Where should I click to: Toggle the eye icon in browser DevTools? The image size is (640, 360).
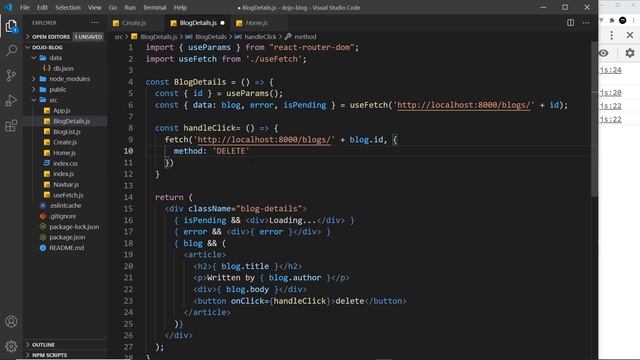click(x=604, y=53)
